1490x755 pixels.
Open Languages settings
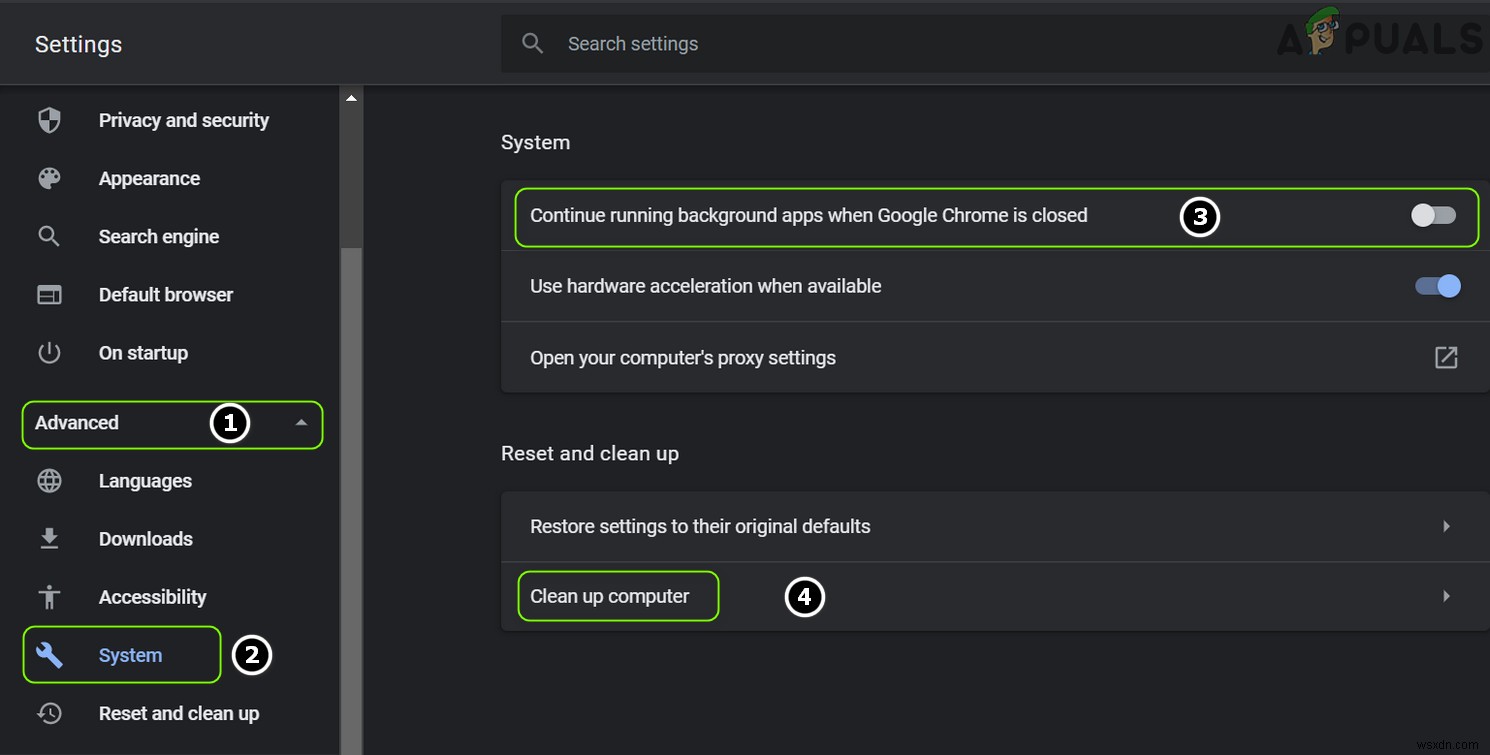click(x=145, y=480)
